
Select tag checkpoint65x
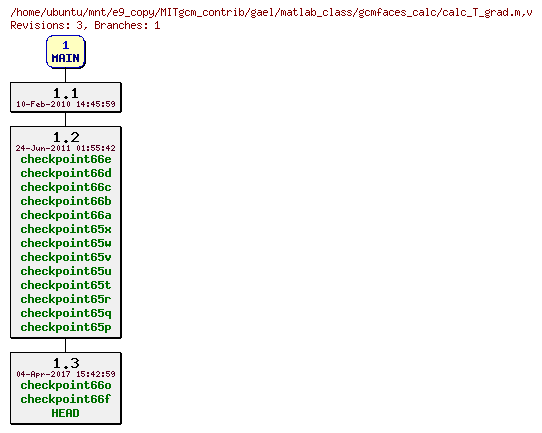(x=66, y=229)
